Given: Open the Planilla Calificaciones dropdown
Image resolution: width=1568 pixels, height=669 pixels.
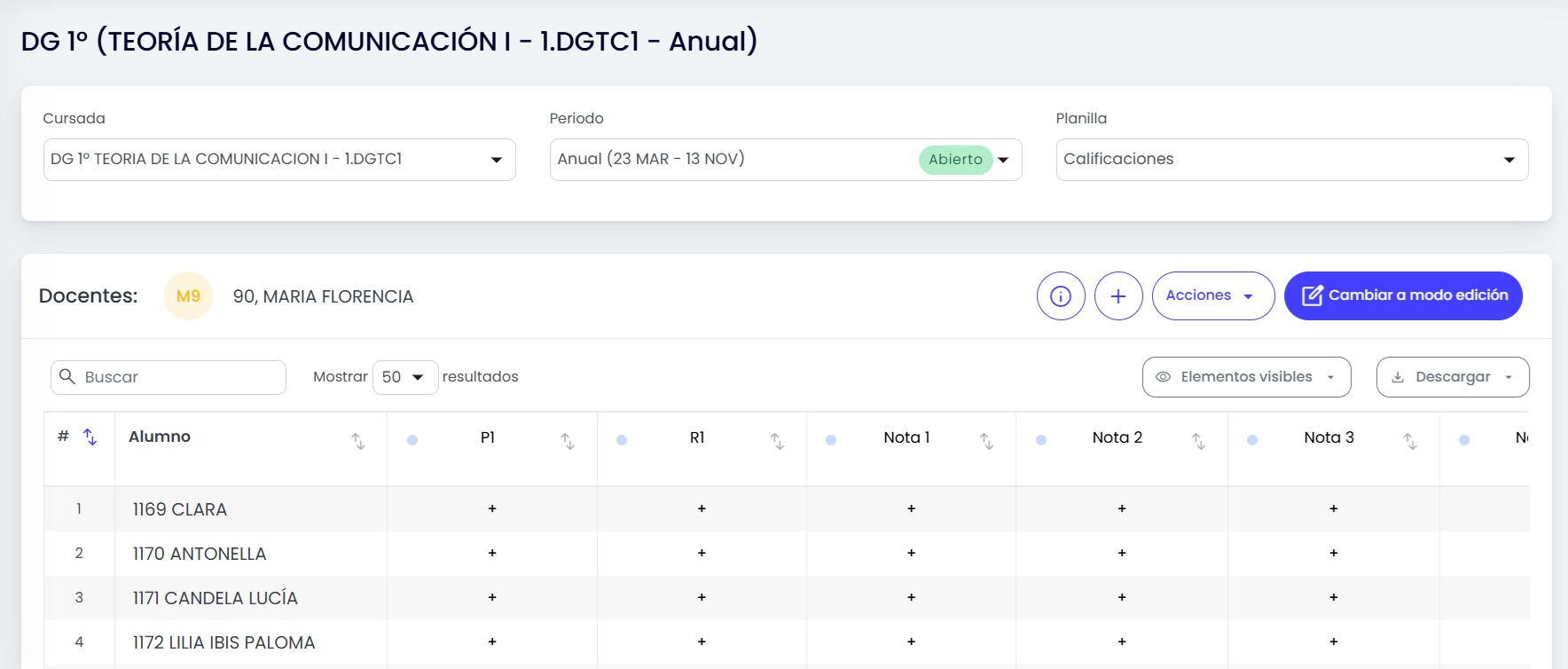Looking at the screenshot, I should [x=1292, y=160].
